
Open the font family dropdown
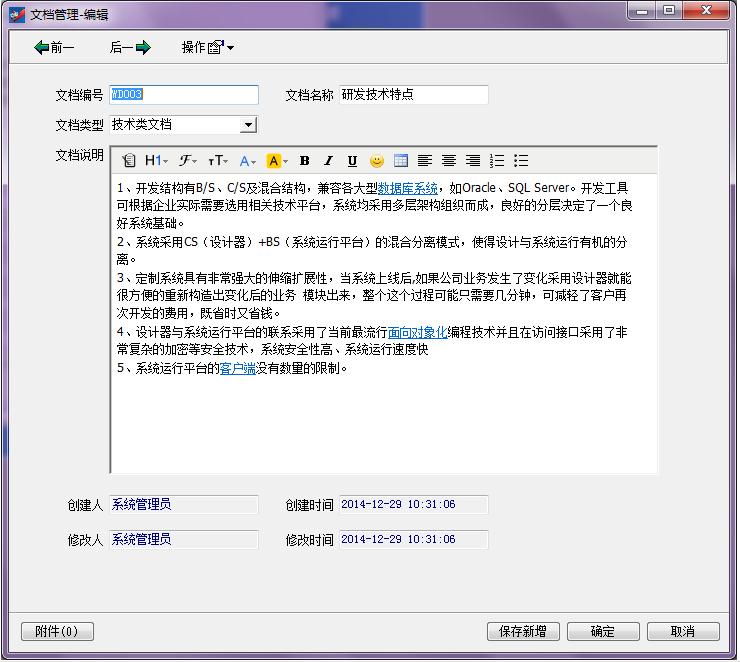coord(188,160)
